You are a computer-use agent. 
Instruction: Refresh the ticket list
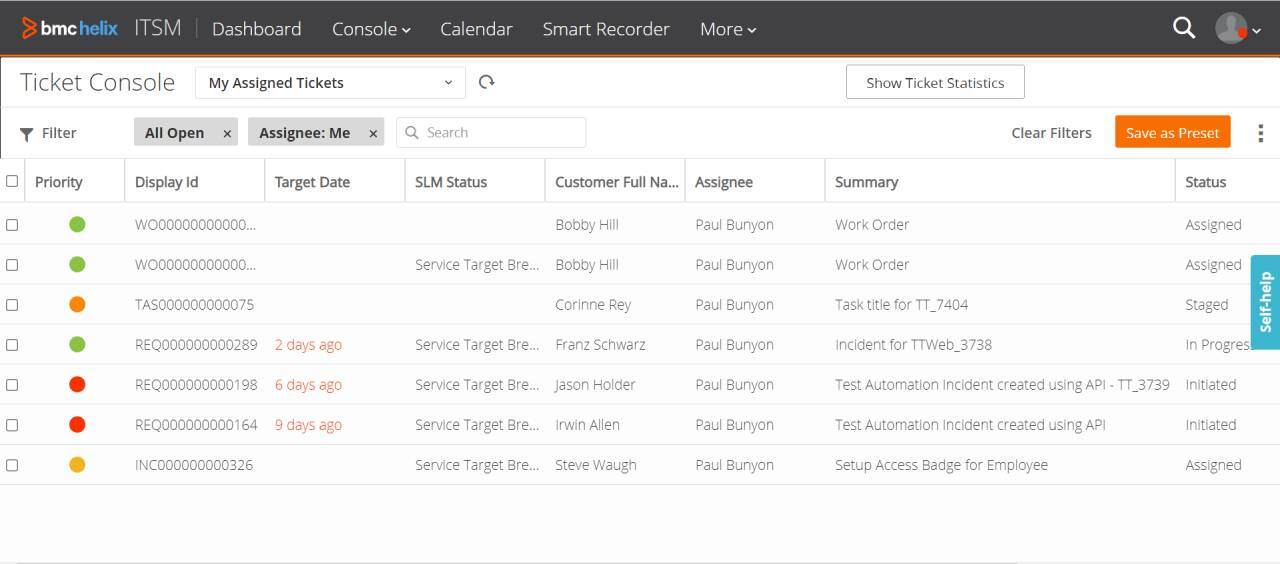[487, 82]
